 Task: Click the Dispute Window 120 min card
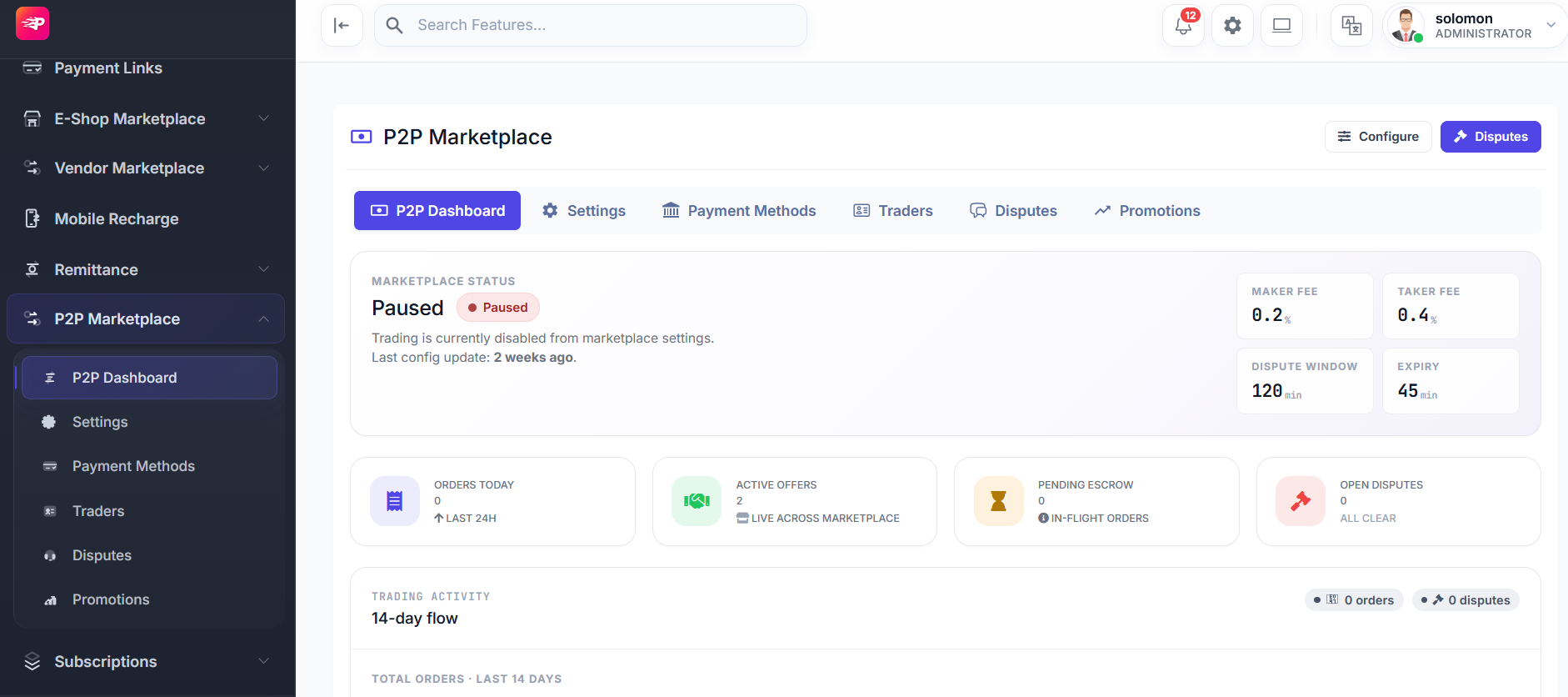(1305, 381)
